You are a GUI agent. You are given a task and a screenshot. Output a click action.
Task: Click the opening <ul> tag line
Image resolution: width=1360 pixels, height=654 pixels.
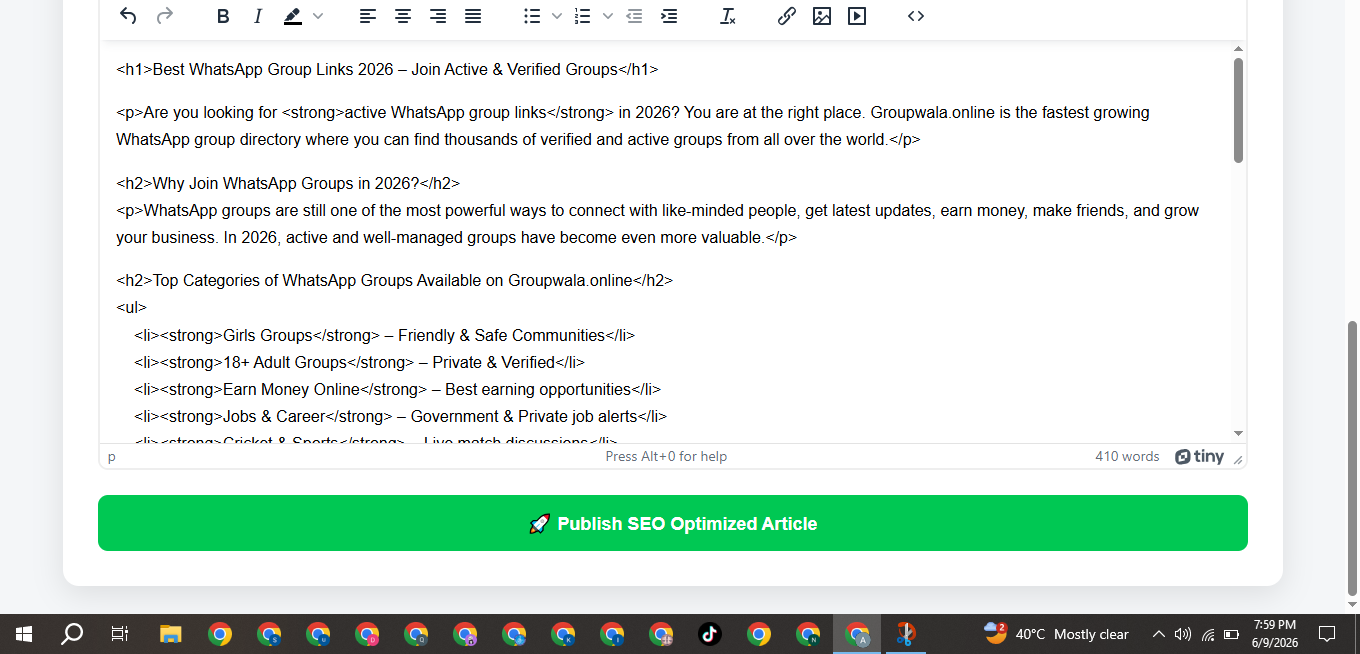(x=131, y=308)
